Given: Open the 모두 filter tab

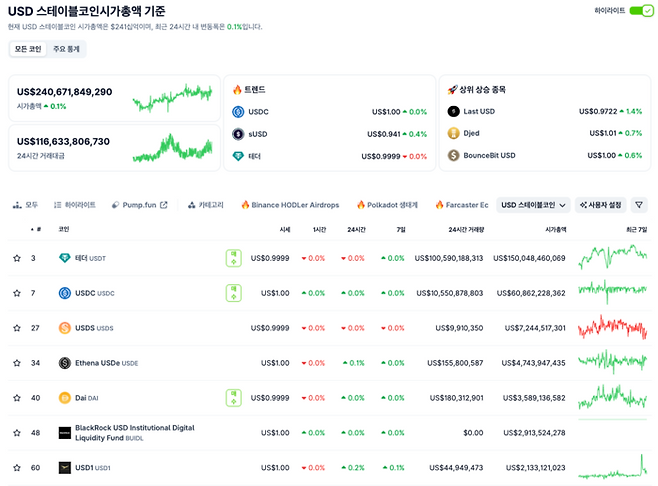Looking at the screenshot, I should click(25, 205).
